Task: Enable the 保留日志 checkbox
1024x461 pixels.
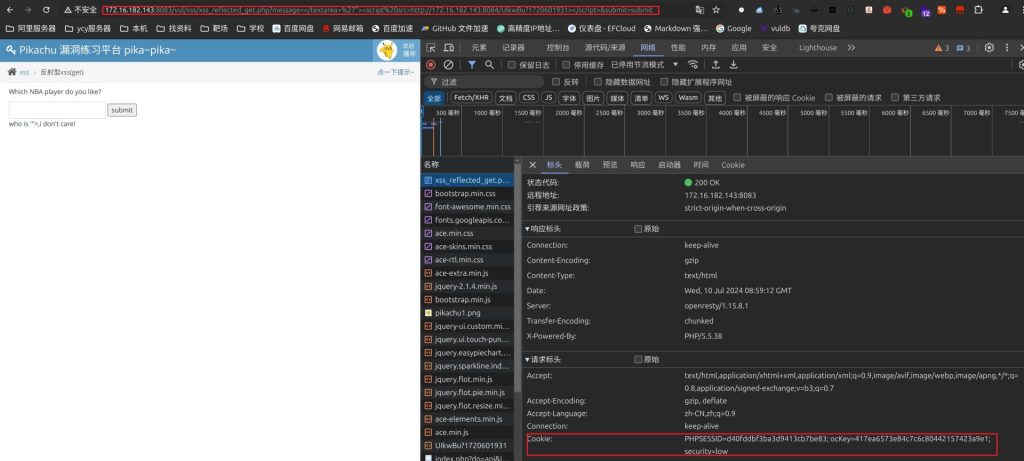Action: (512, 65)
